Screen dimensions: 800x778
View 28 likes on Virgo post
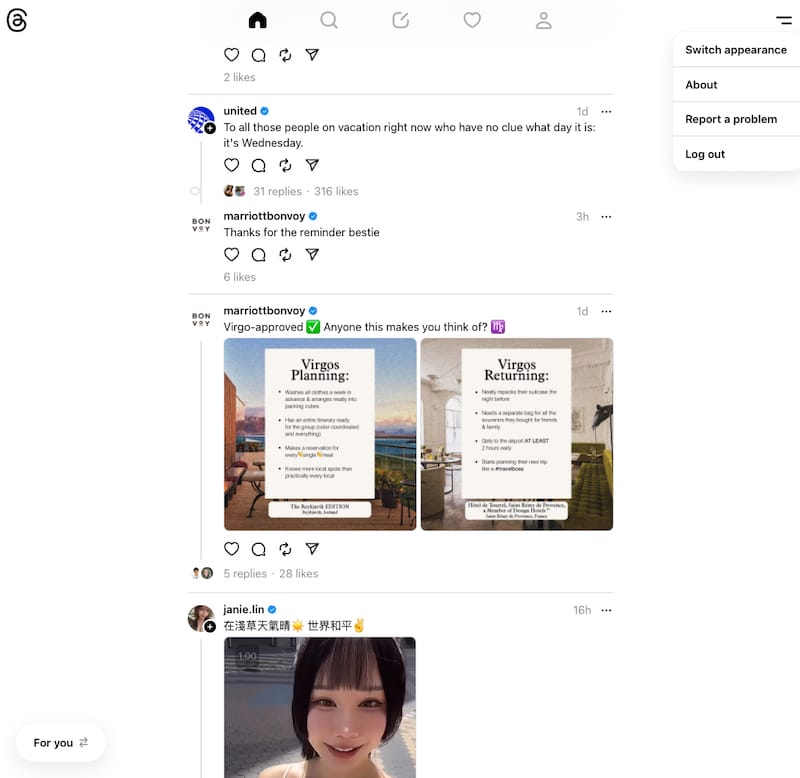pos(298,573)
